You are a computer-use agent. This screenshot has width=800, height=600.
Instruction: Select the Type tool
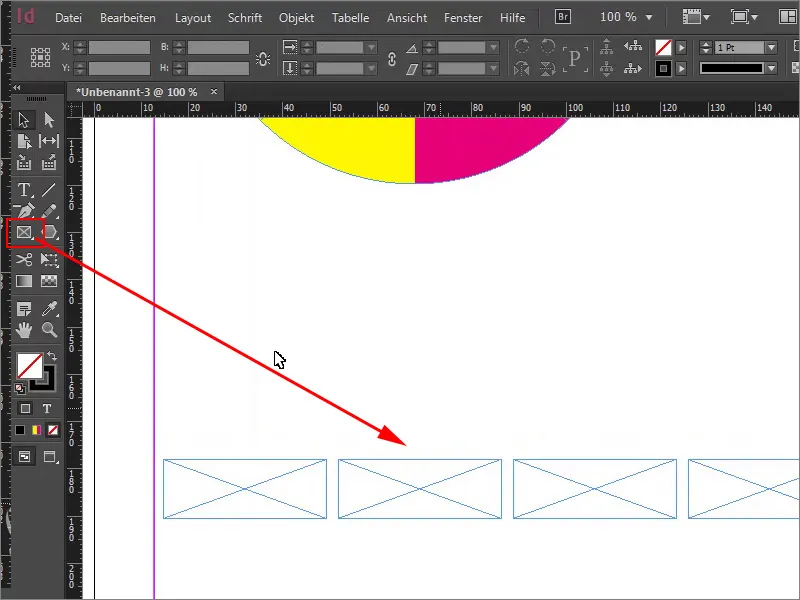tap(23, 190)
